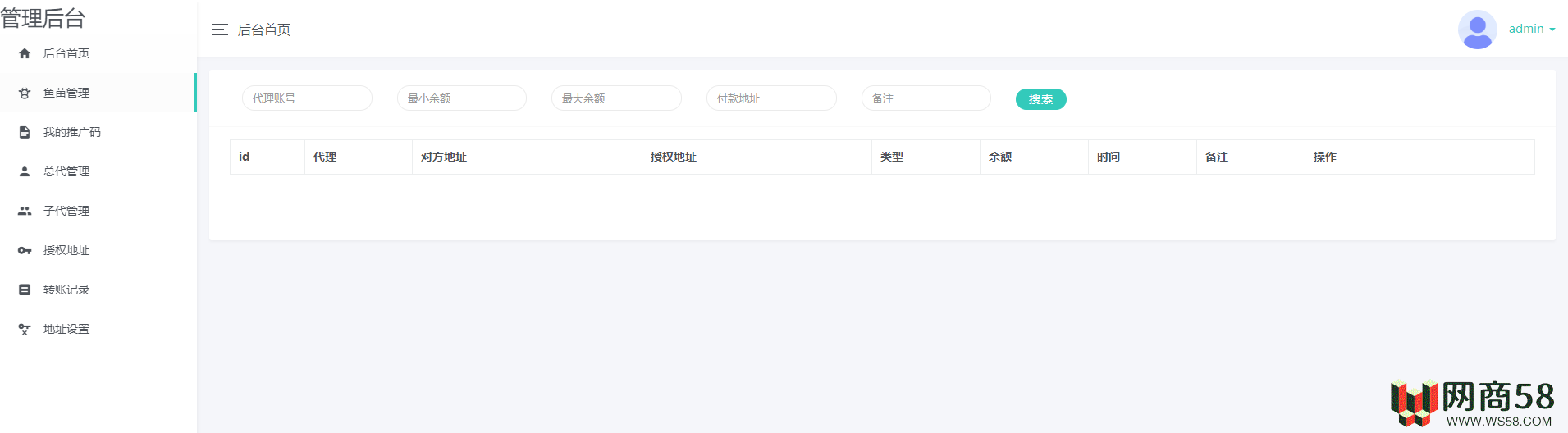The image size is (1568, 433).
Task: Click the 代理 column header
Action: [359, 157]
